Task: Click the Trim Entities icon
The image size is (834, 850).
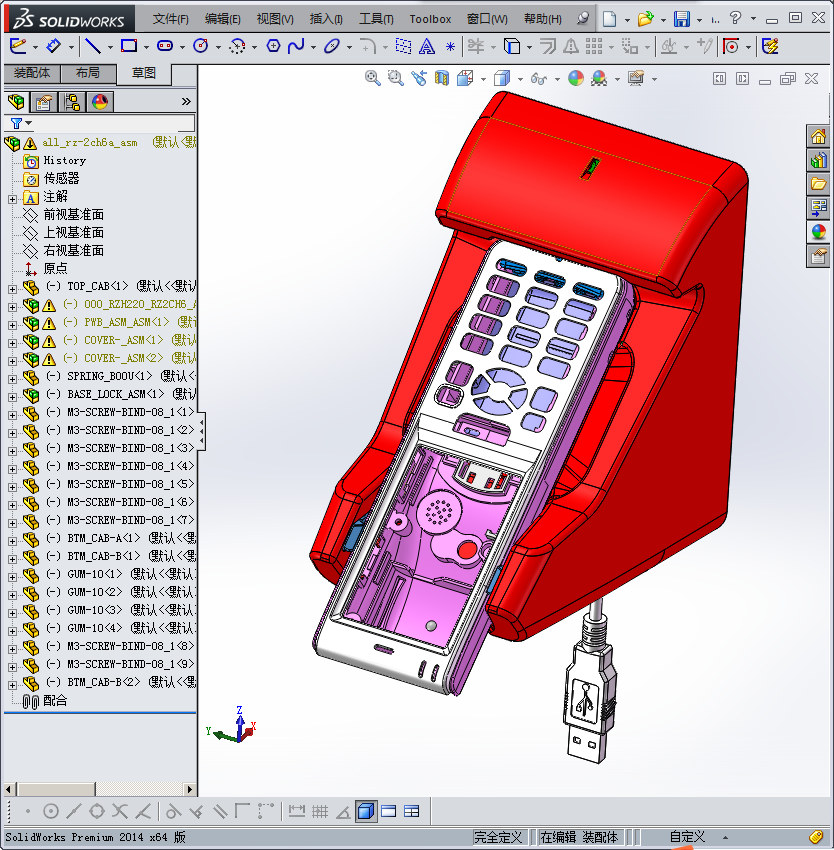Action: [x=476, y=47]
